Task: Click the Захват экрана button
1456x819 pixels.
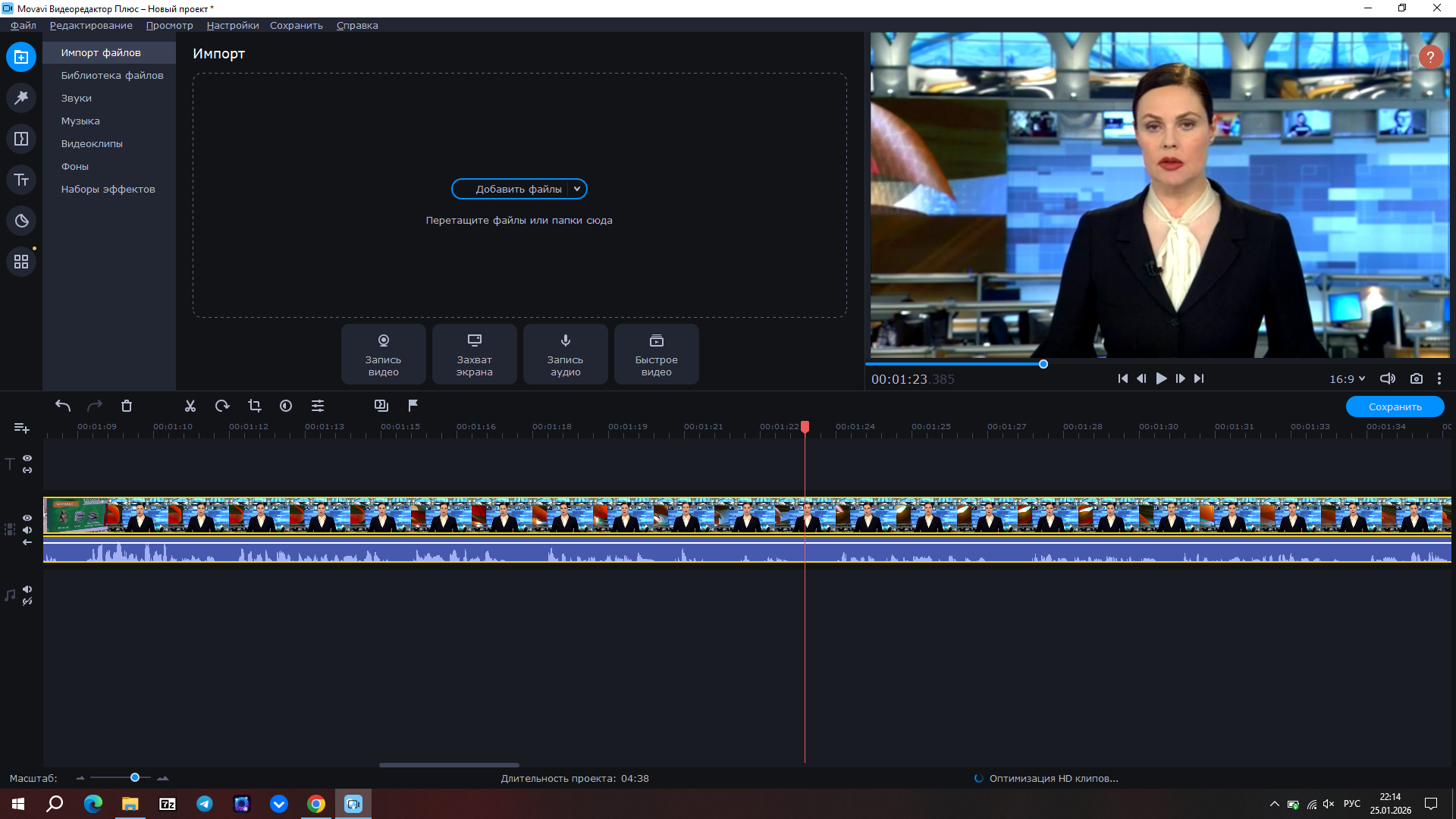Action: click(474, 354)
